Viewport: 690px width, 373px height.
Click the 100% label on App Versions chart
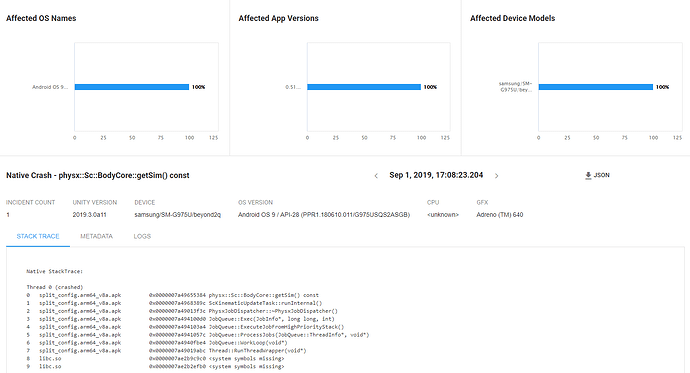[x=430, y=87]
